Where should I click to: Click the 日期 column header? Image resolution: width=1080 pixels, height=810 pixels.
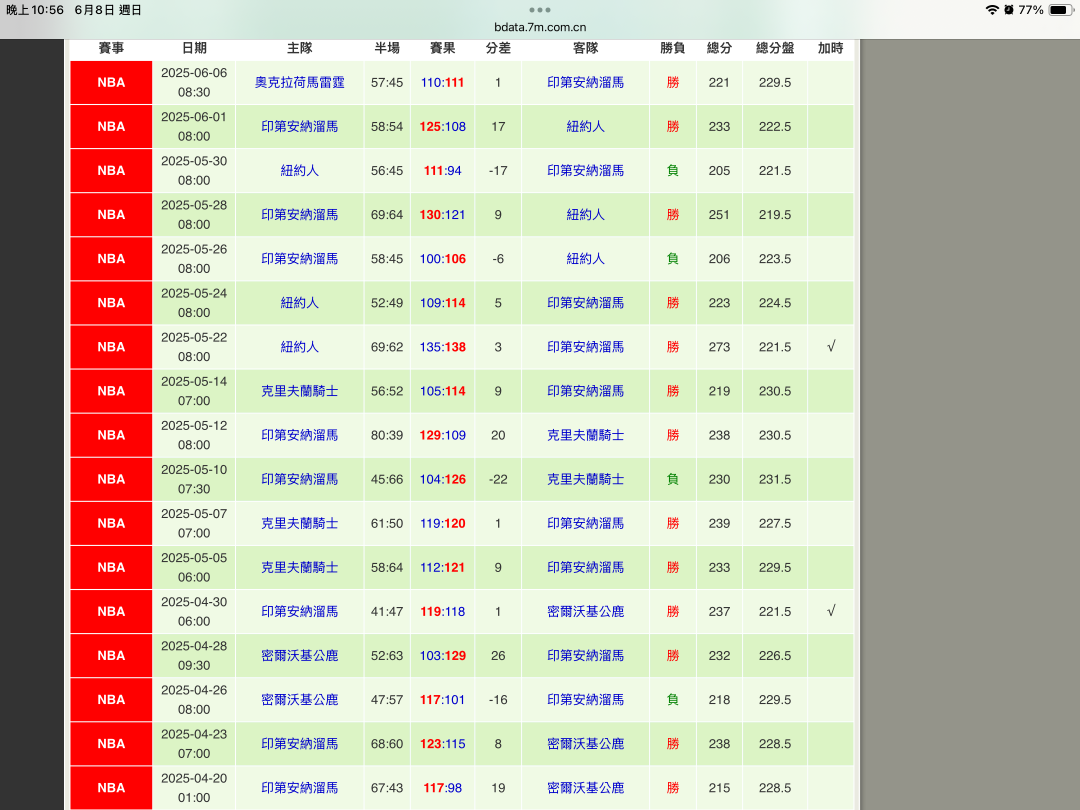[194, 48]
